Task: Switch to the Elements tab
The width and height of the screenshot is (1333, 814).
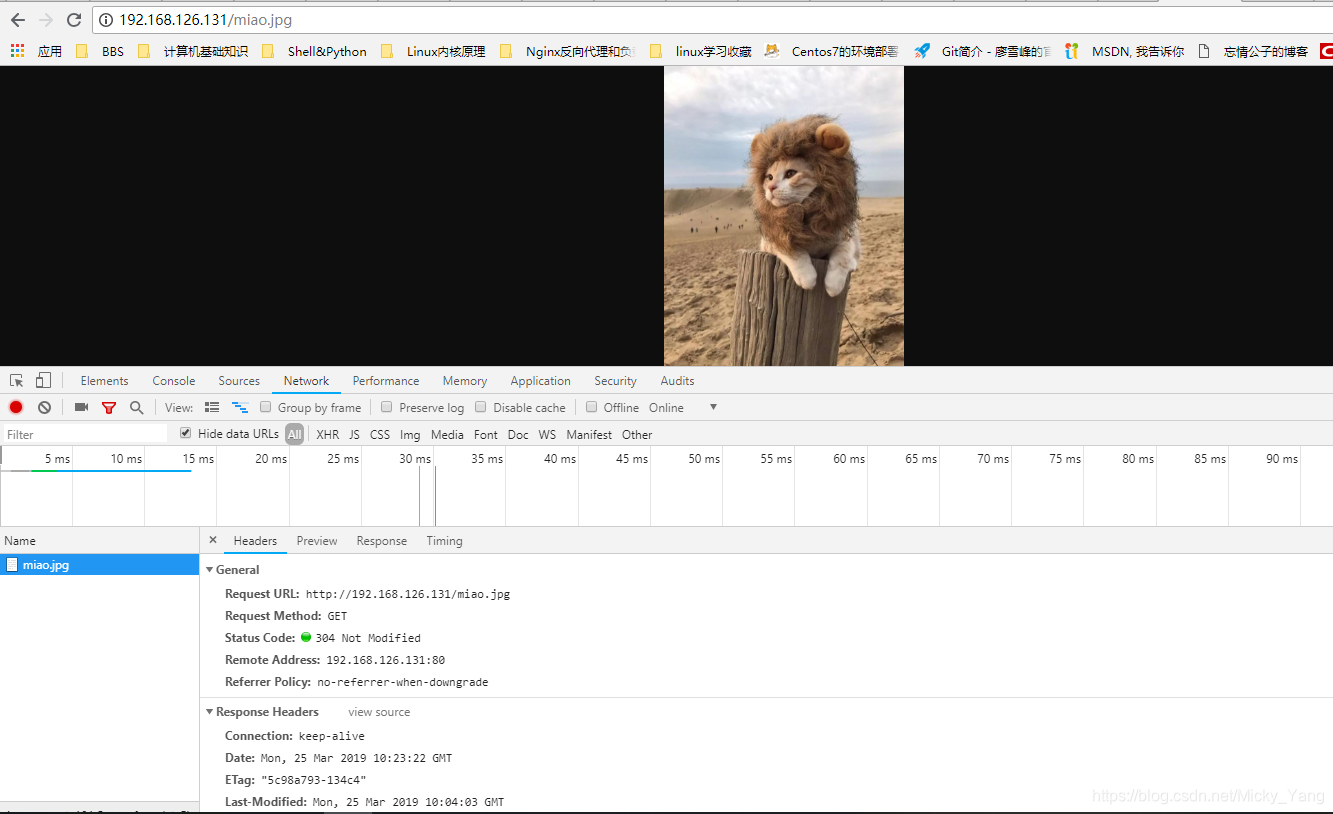Action: pyautogui.click(x=105, y=381)
